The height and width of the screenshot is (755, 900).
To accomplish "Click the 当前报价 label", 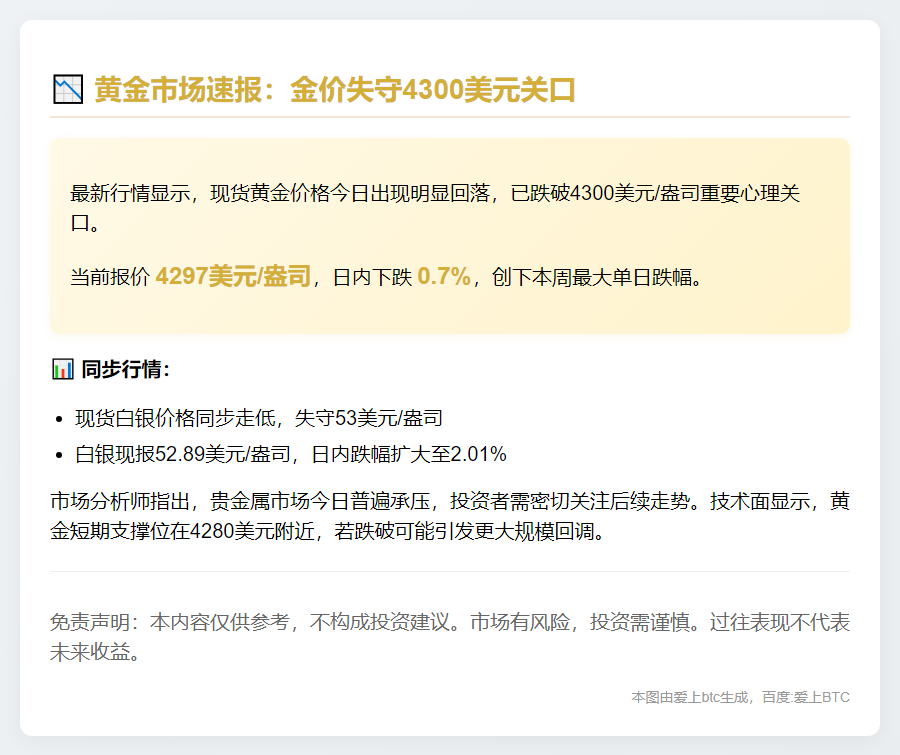I will click(109, 278).
